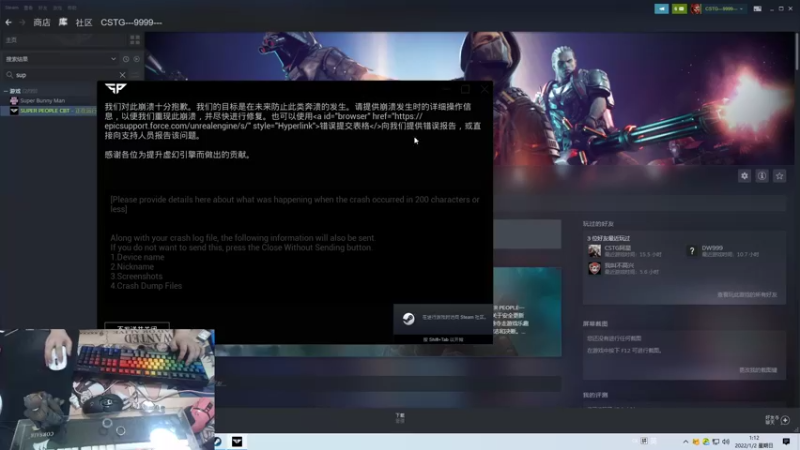This screenshot has height=450, width=800.
Task: Click the ready-to-play filter icon
Action: coord(137,59)
